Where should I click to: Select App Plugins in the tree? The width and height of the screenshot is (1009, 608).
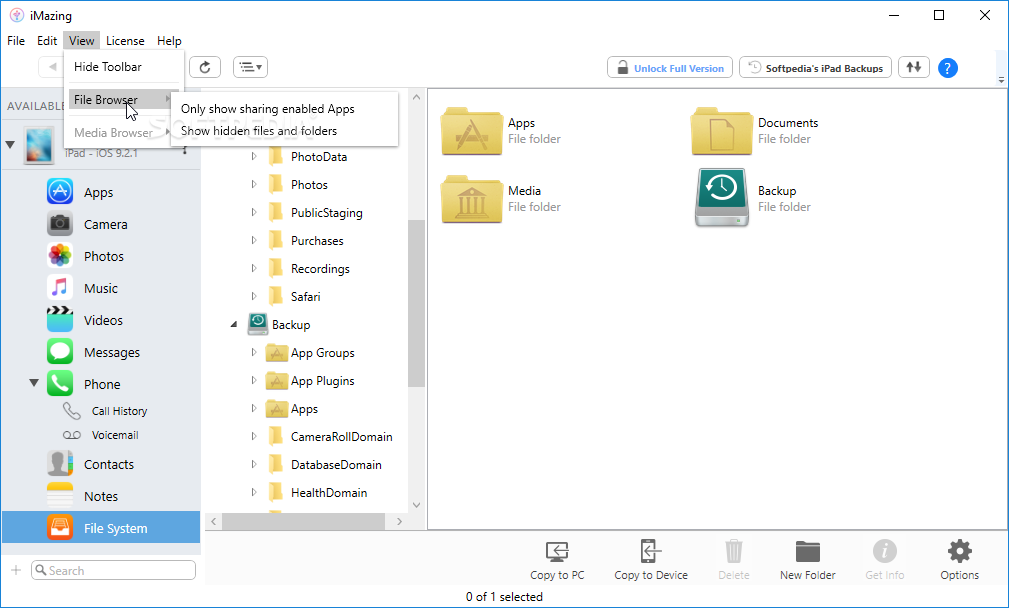[322, 381]
